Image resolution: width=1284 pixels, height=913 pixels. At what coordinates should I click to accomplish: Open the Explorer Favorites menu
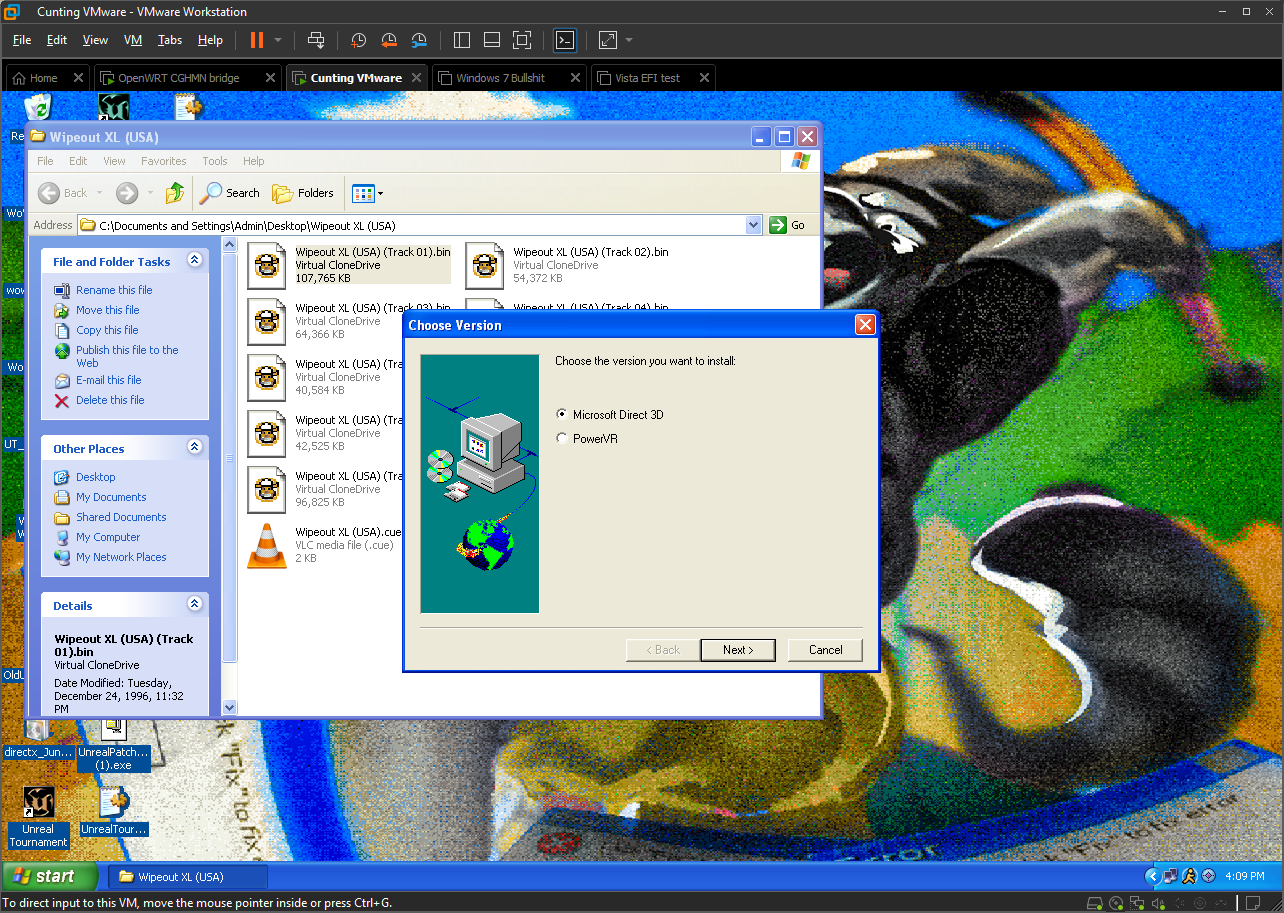coord(164,161)
